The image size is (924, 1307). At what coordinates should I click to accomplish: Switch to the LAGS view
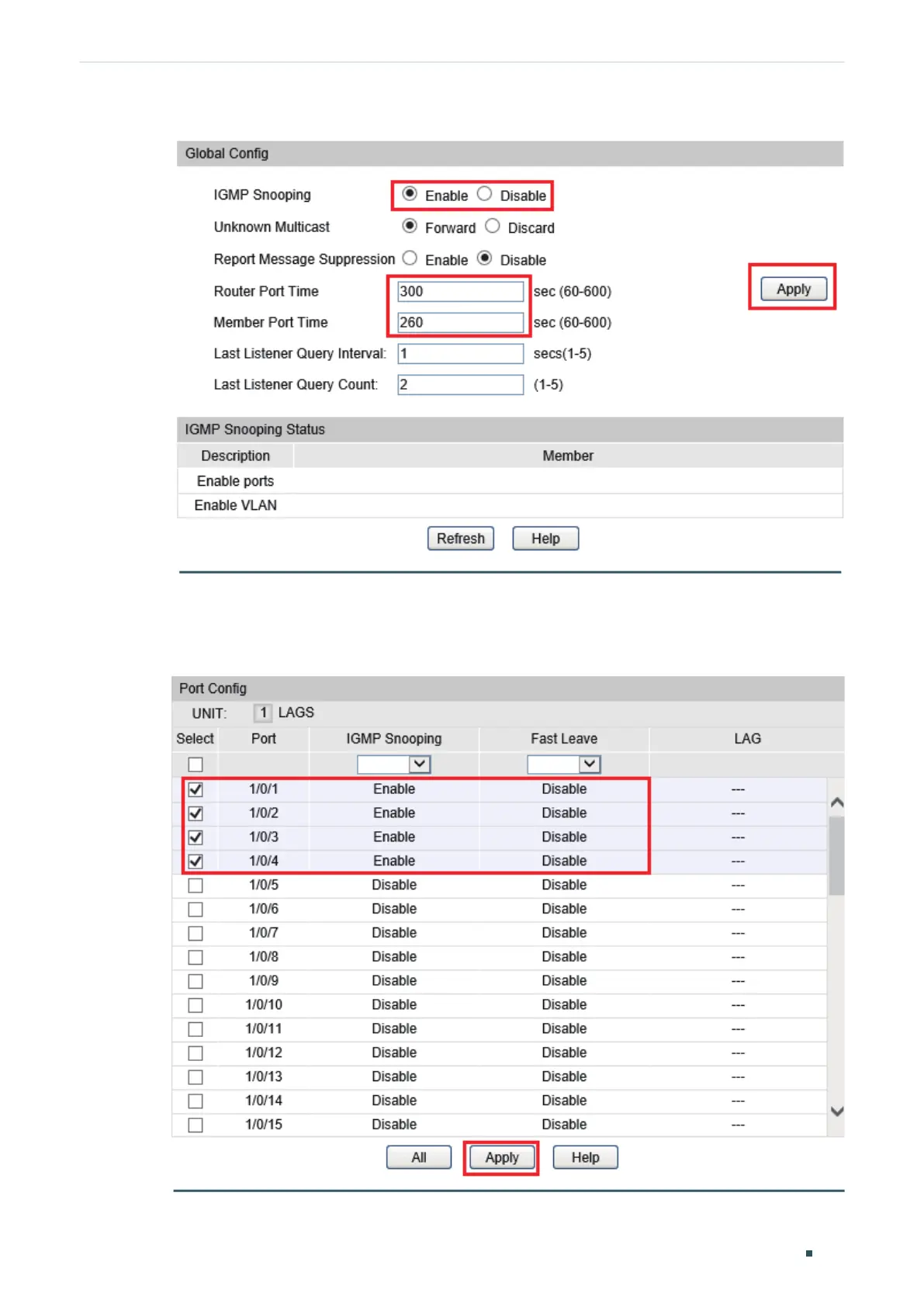point(296,712)
